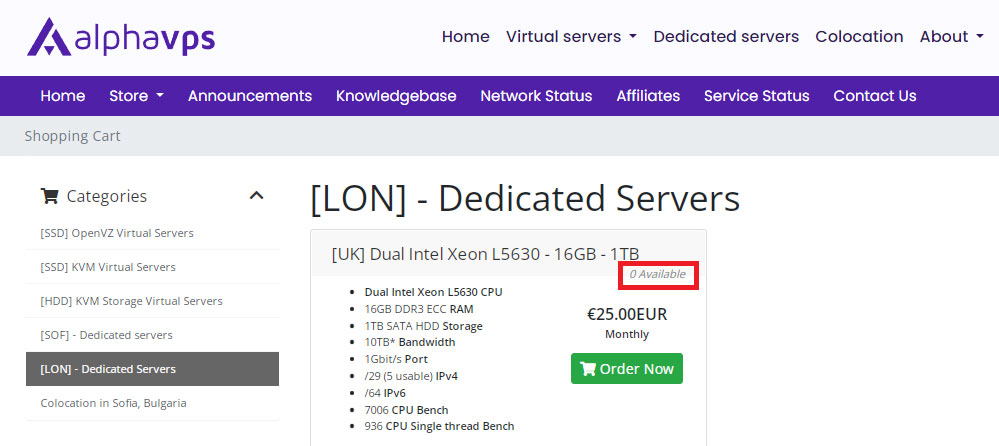Open Colocation in top navigation
This screenshot has height=446, width=999.
859,37
